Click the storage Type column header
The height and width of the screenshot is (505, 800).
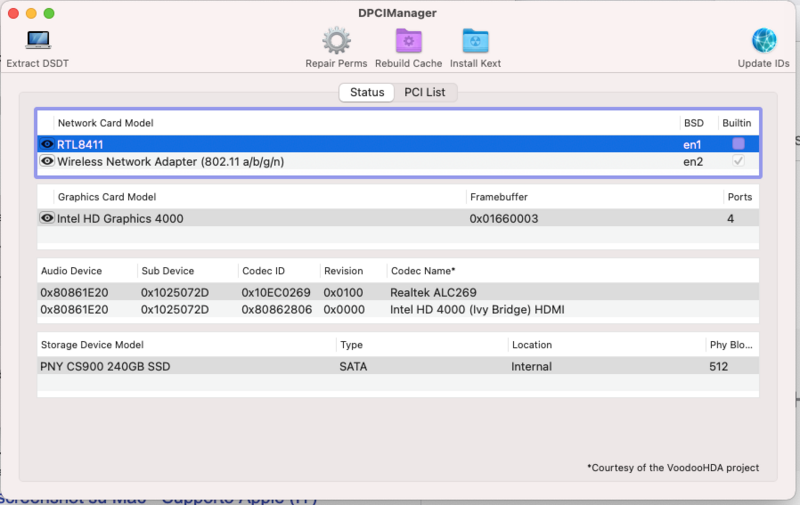(x=351, y=345)
